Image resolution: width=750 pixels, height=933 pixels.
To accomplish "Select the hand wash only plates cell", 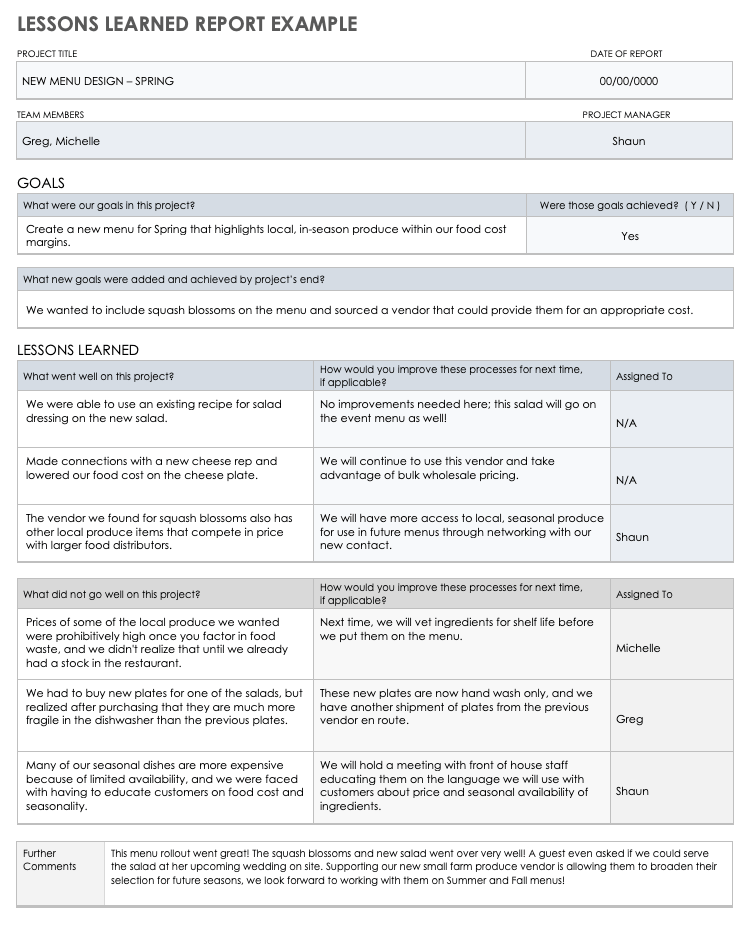I will tap(460, 714).
